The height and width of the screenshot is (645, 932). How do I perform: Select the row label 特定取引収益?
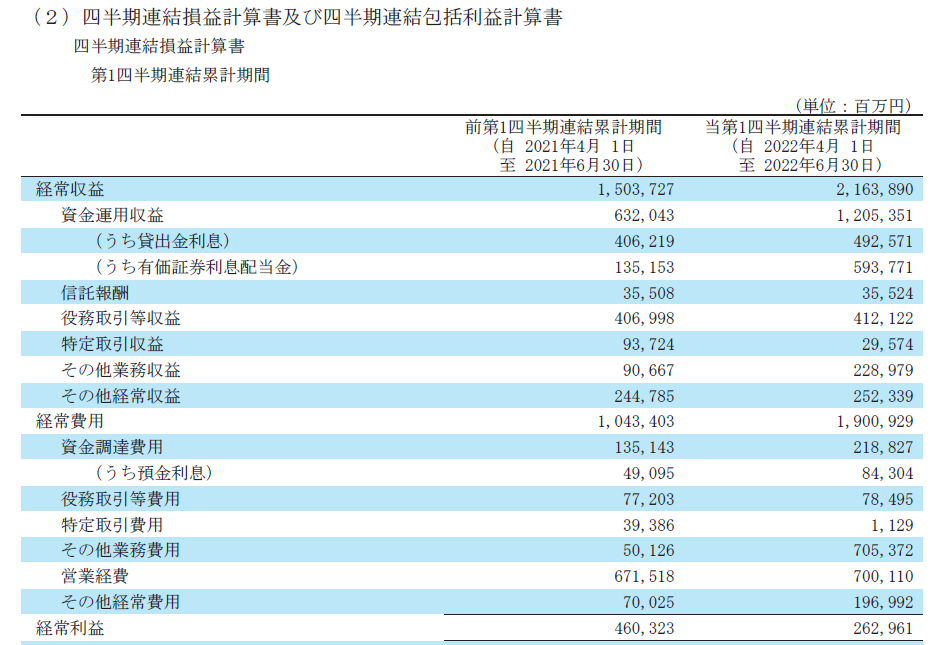[x=112, y=344]
